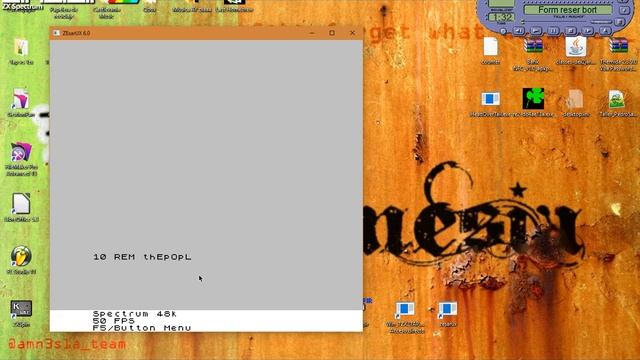Viewport: 640px width, 360px height.
Task: Open the FL Studio 11 desktop shortcut
Action: point(21,260)
